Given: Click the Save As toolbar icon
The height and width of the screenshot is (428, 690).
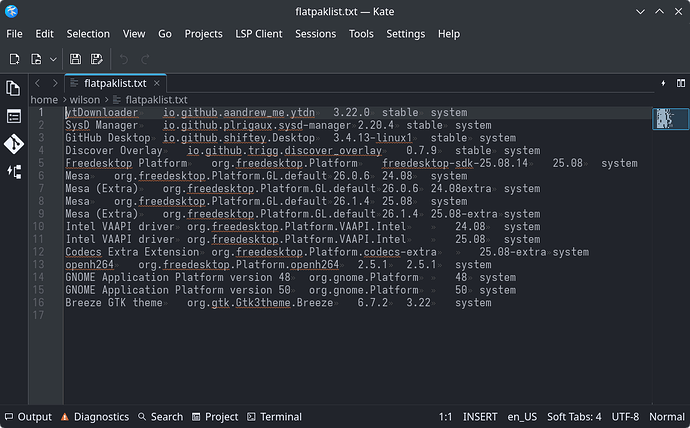Looking at the screenshot, I should click(96, 59).
